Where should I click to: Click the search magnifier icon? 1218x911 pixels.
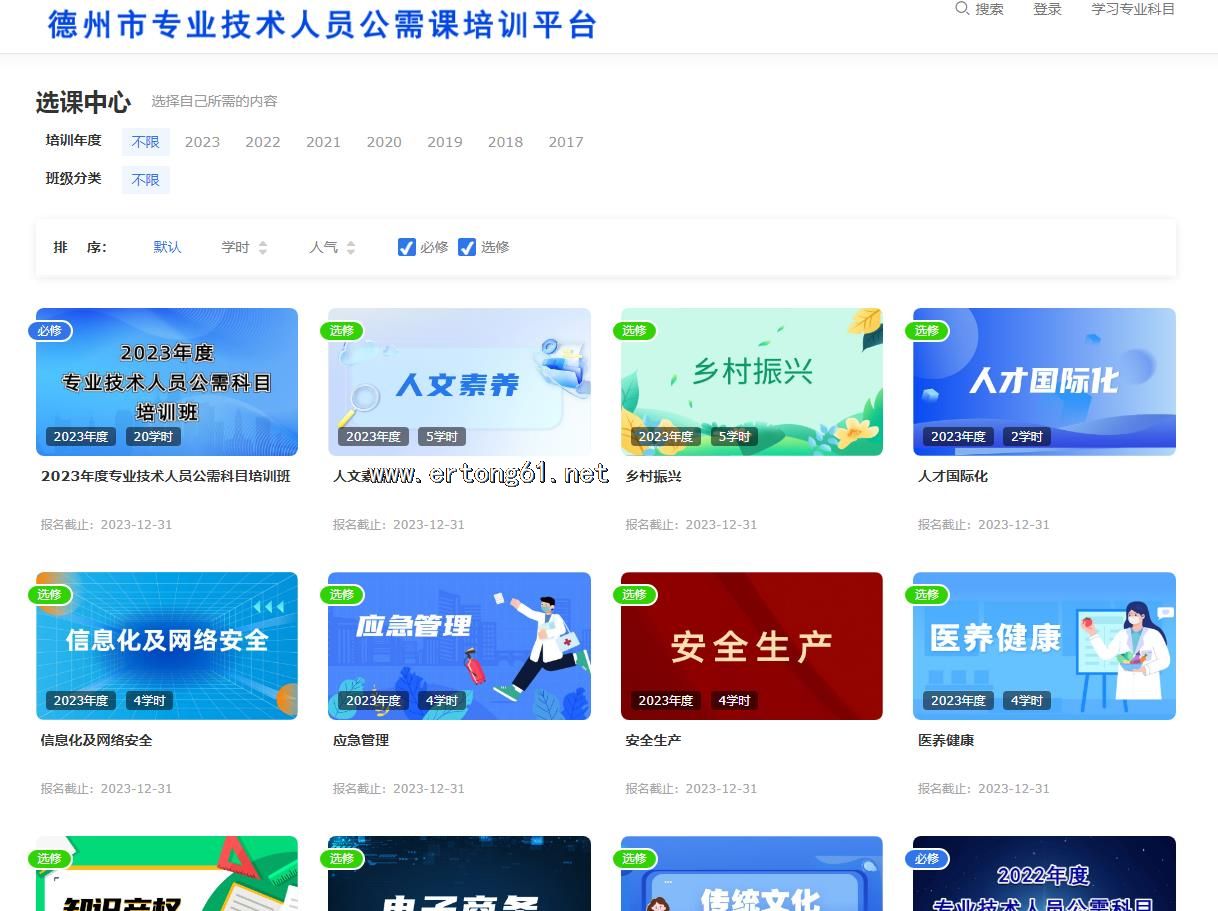pyautogui.click(x=962, y=9)
